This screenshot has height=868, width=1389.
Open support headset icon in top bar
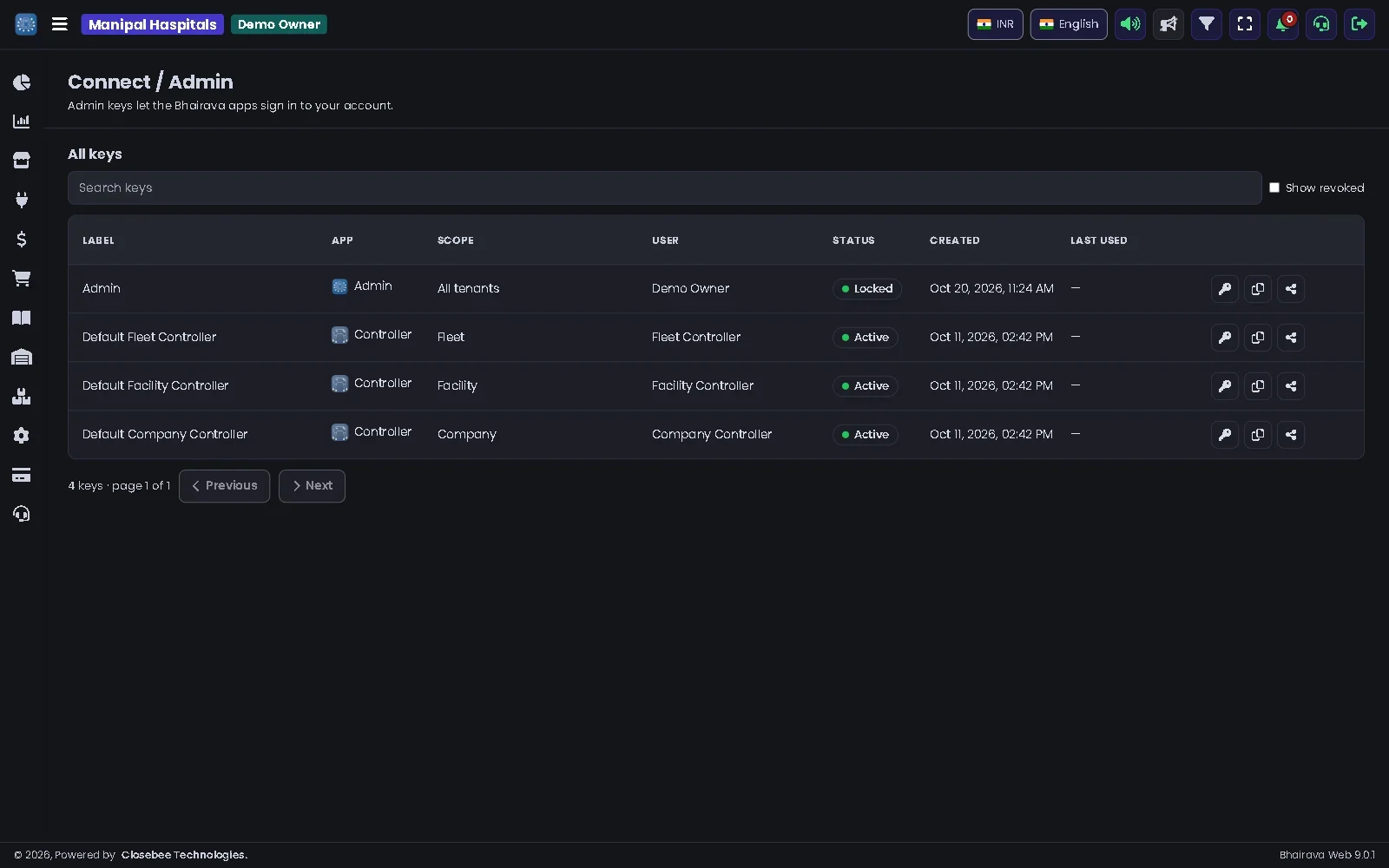1321,24
